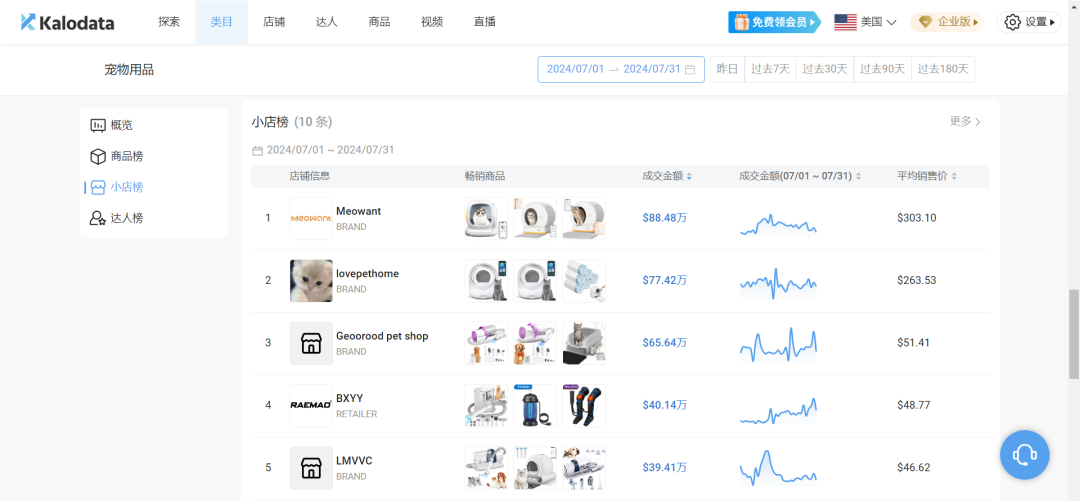Select the 过去7天 time range
This screenshot has height=501, width=1080.
[x=770, y=69]
